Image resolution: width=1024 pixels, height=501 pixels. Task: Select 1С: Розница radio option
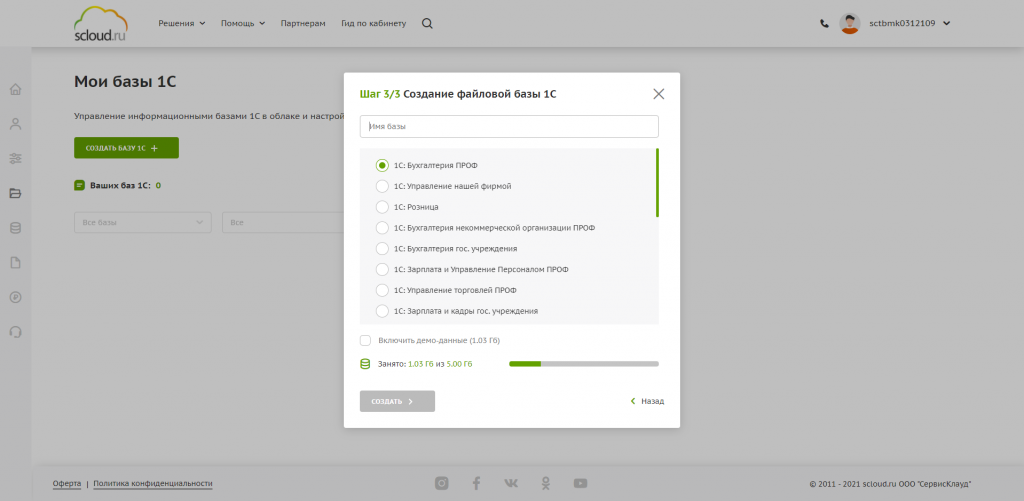tap(382, 207)
